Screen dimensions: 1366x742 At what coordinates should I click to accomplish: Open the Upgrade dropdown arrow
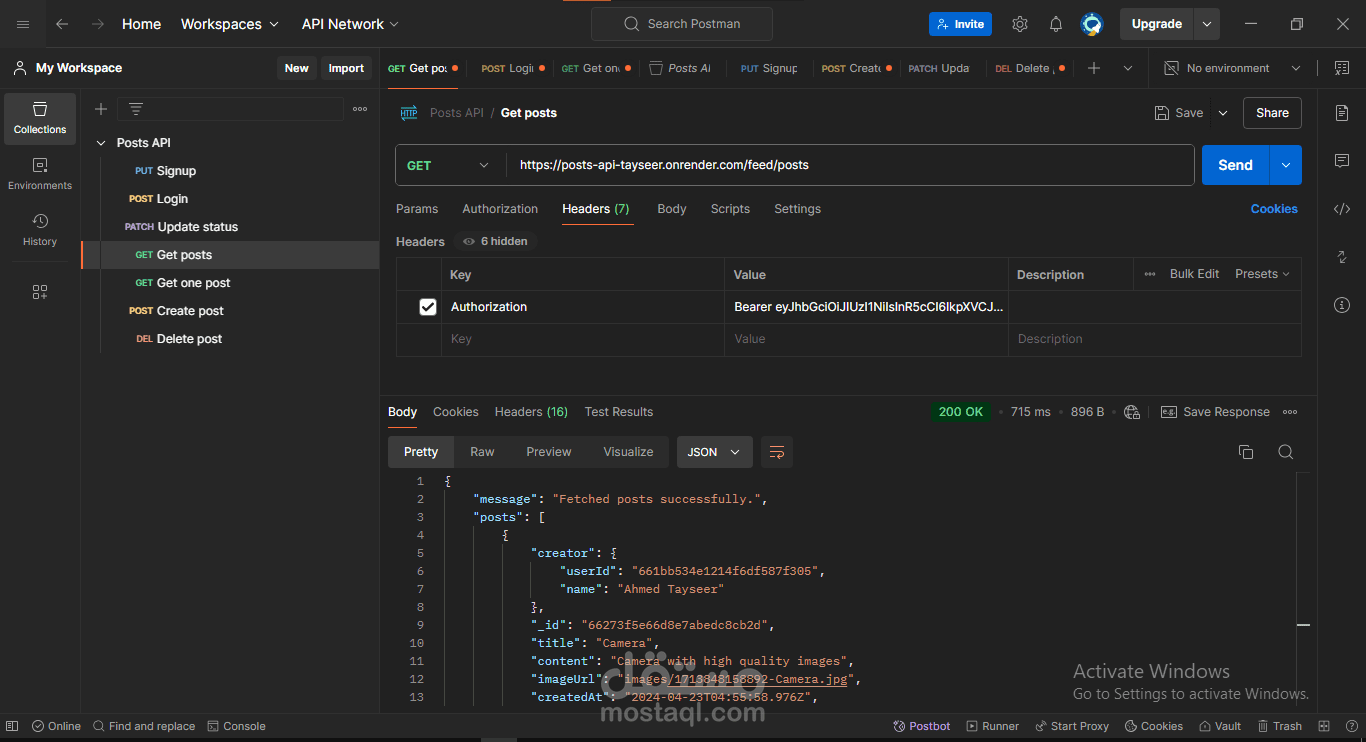pyautogui.click(x=1207, y=24)
